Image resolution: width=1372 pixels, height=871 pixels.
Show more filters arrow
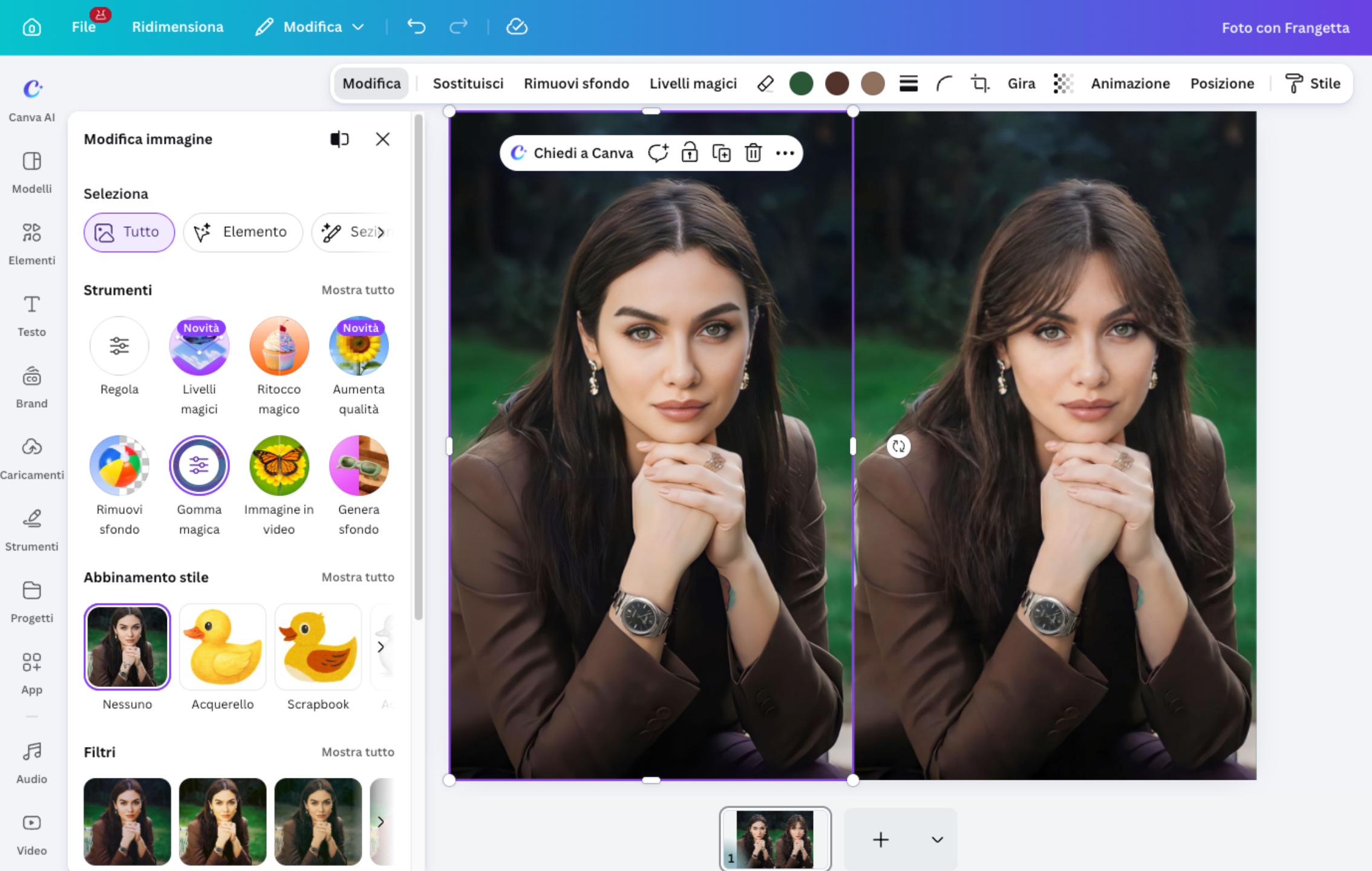coord(381,821)
